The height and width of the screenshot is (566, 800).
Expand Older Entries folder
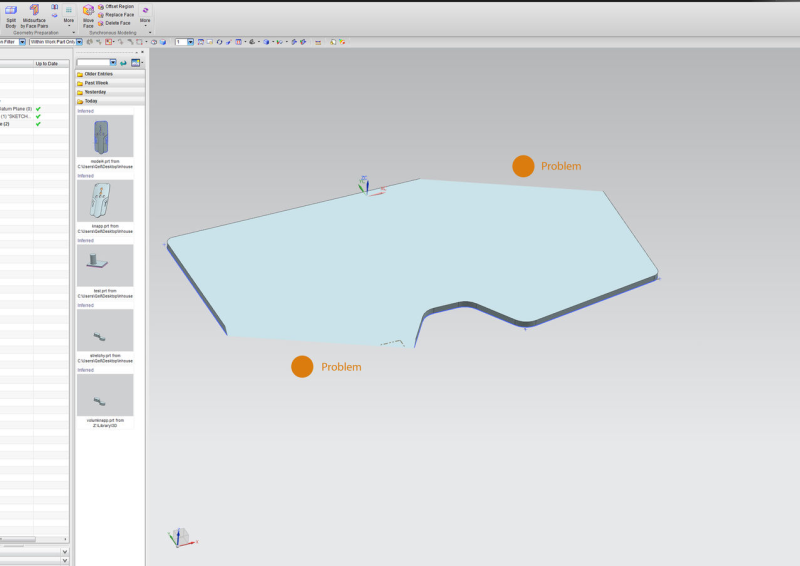(x=110, y=74)
